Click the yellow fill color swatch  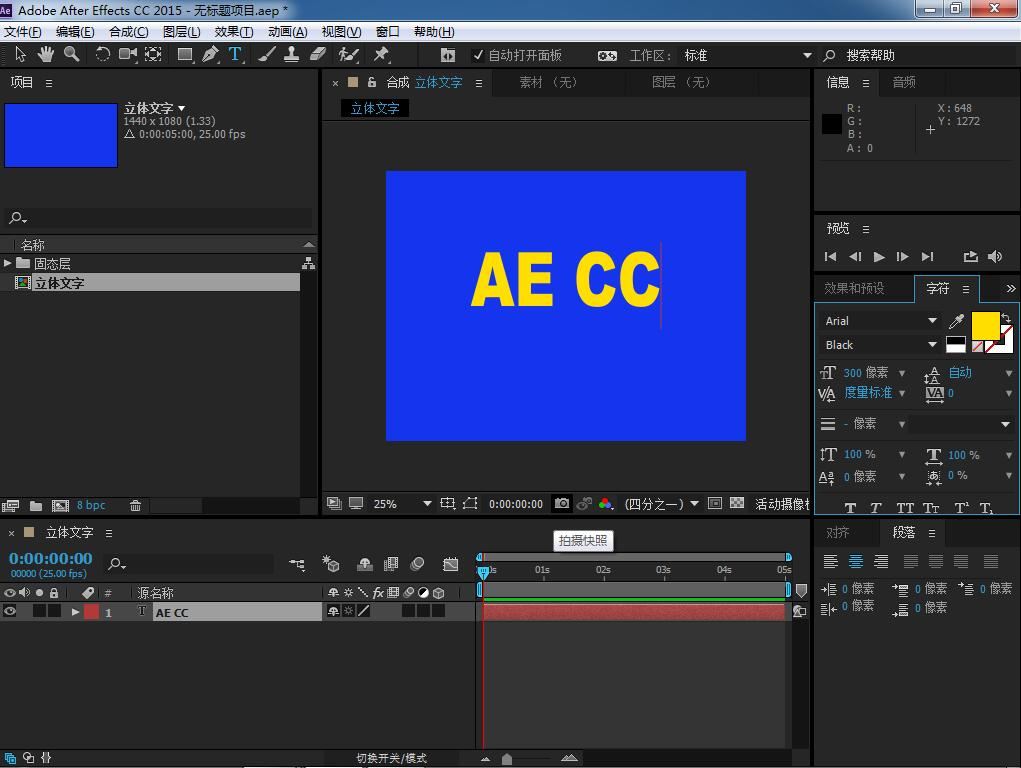point(985,324)
